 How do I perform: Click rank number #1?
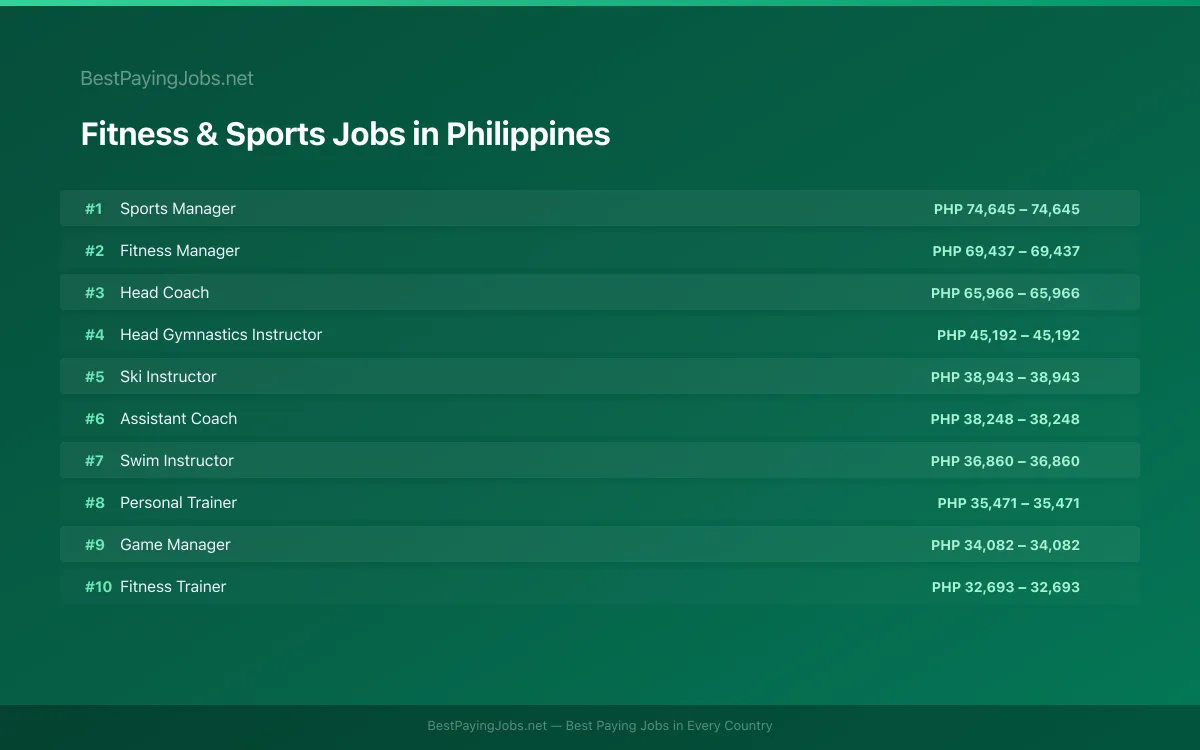pos(94,209)
